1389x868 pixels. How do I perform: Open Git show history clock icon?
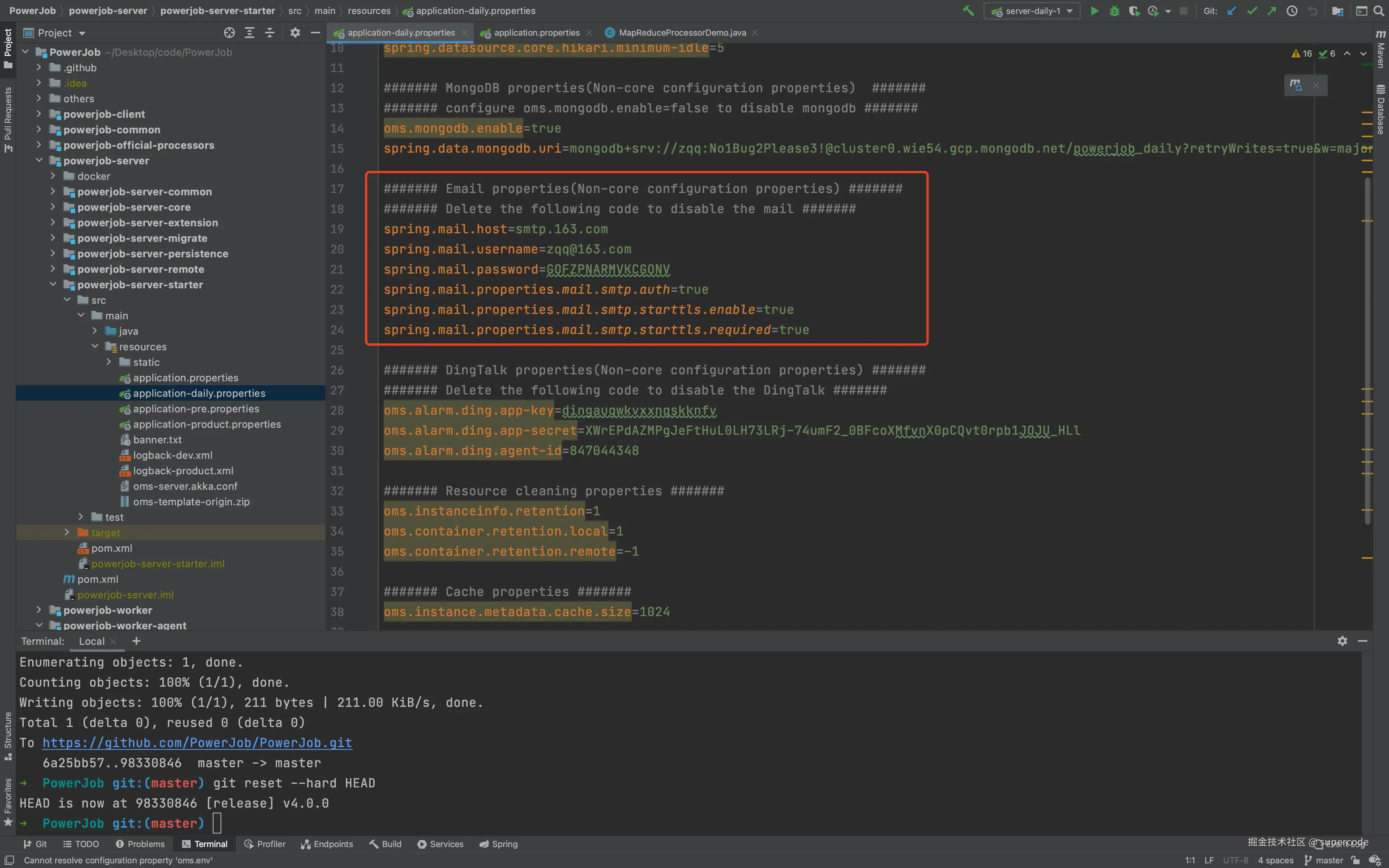[x=1292, y=11]
